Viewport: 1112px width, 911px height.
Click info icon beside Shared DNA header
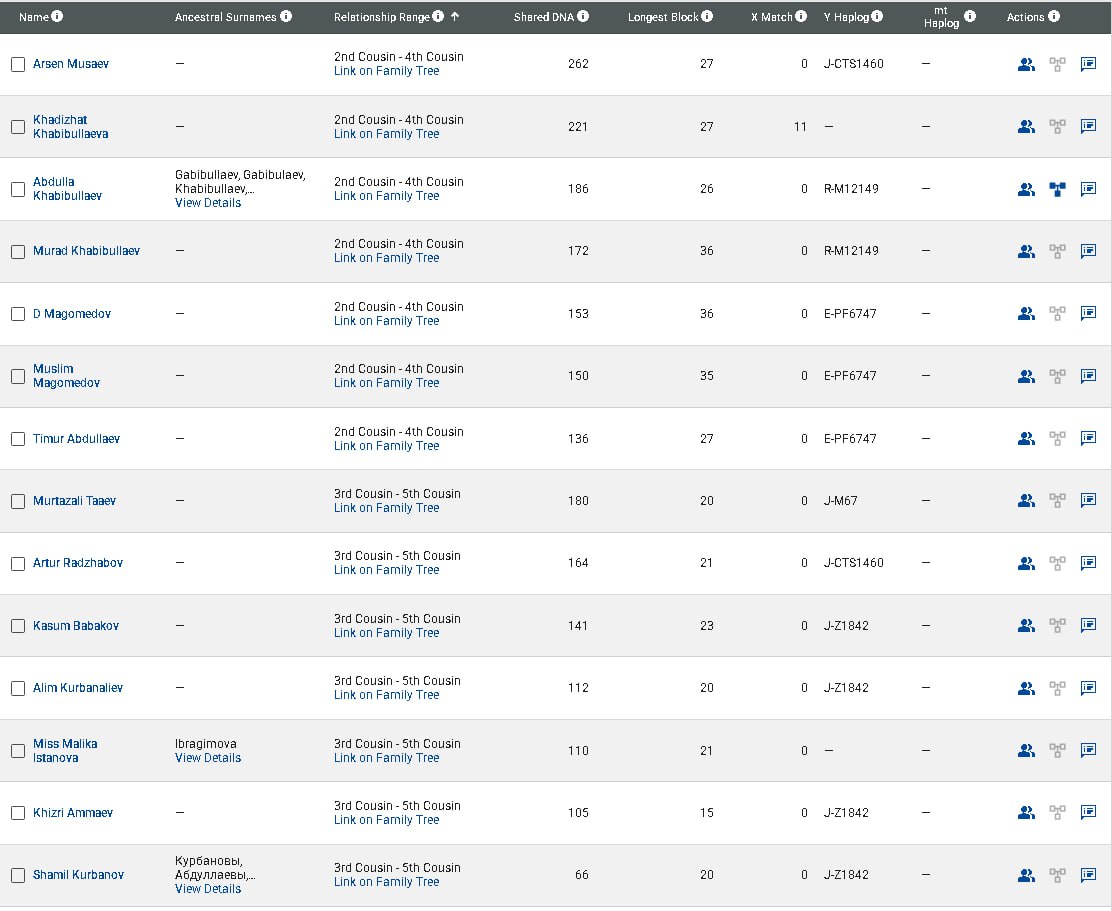pyautogui.click(x=583, y=16)
